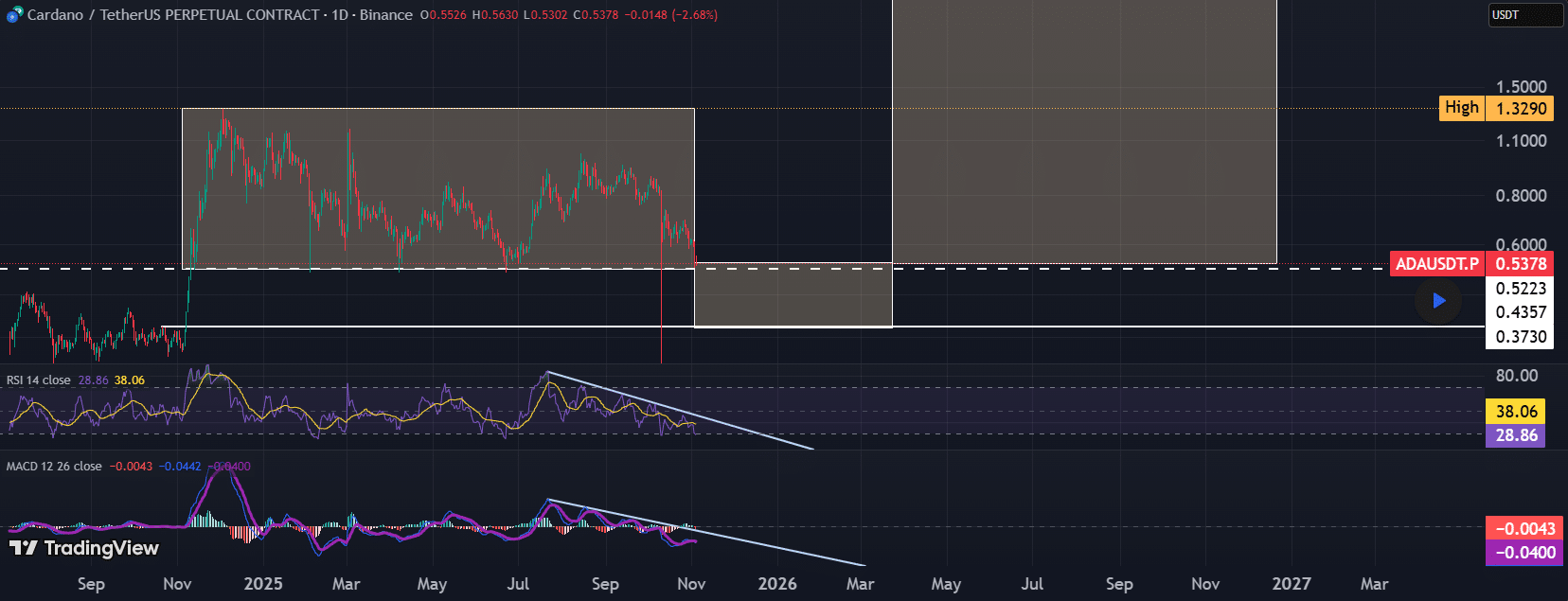Click the 1.3290 high price tag

(1520, 109)
